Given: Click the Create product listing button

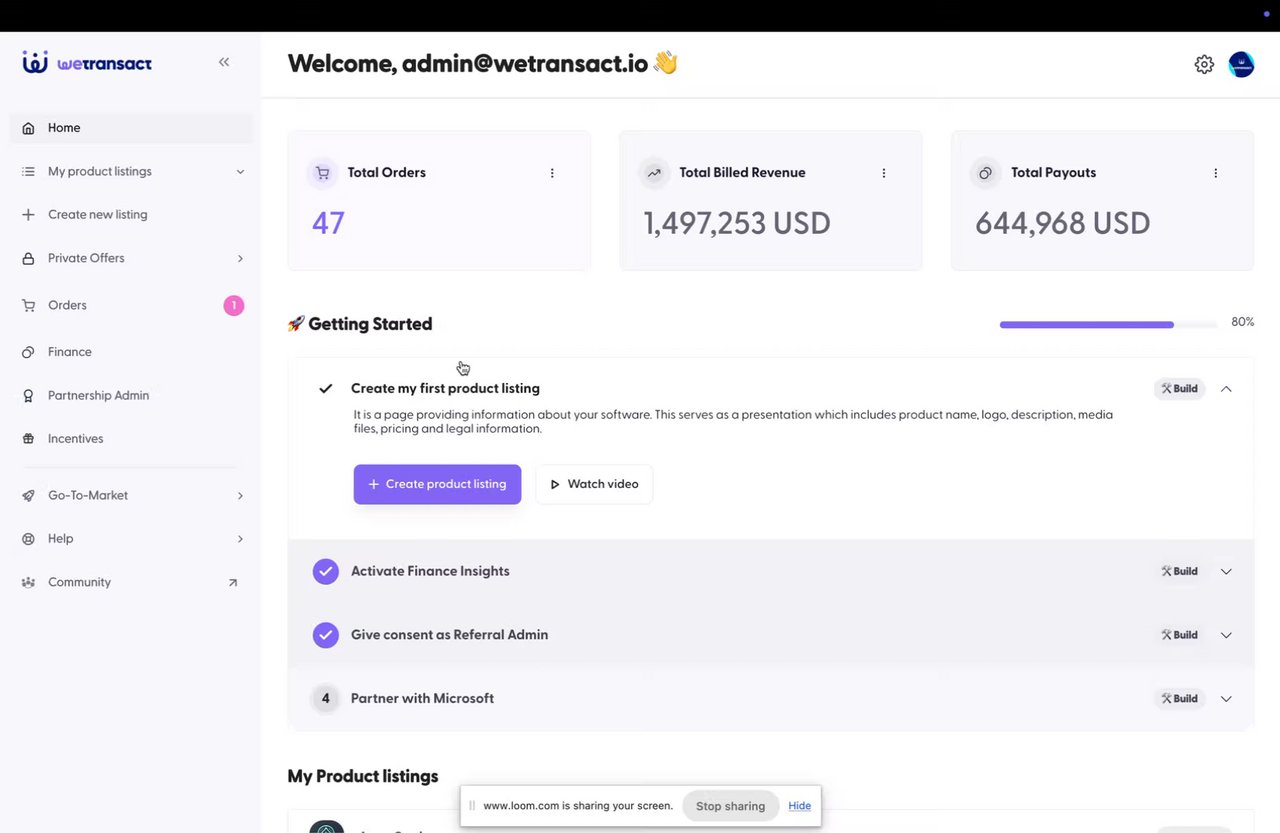Looking at the screenshot, I should [437, 484].
